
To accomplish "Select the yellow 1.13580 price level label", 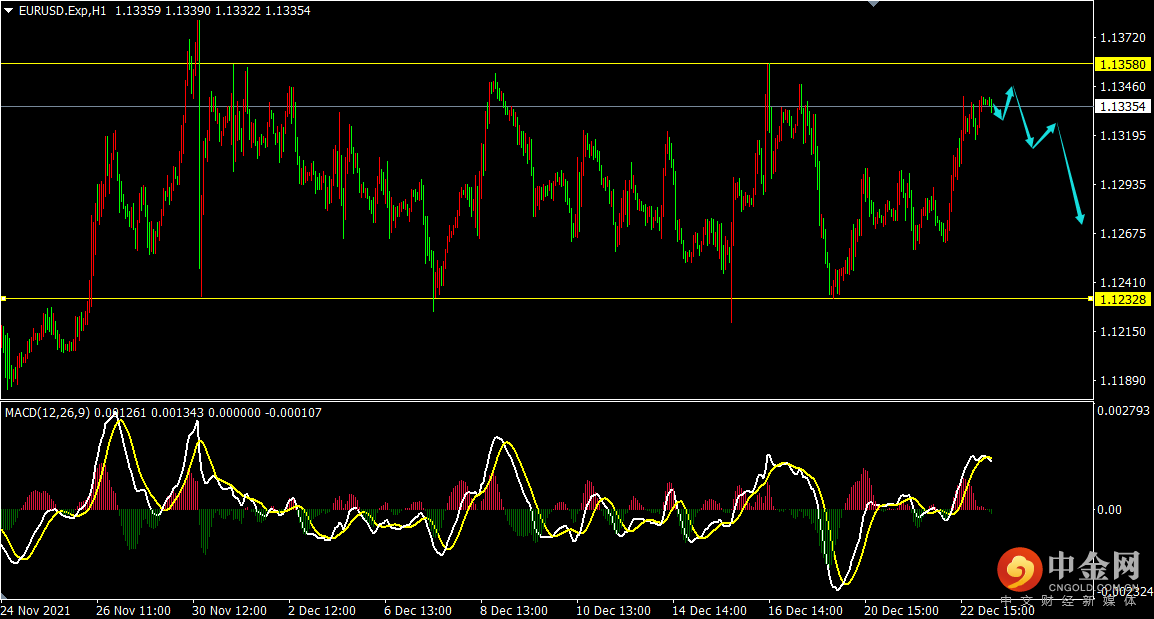I will click(x=1122, y=65).
